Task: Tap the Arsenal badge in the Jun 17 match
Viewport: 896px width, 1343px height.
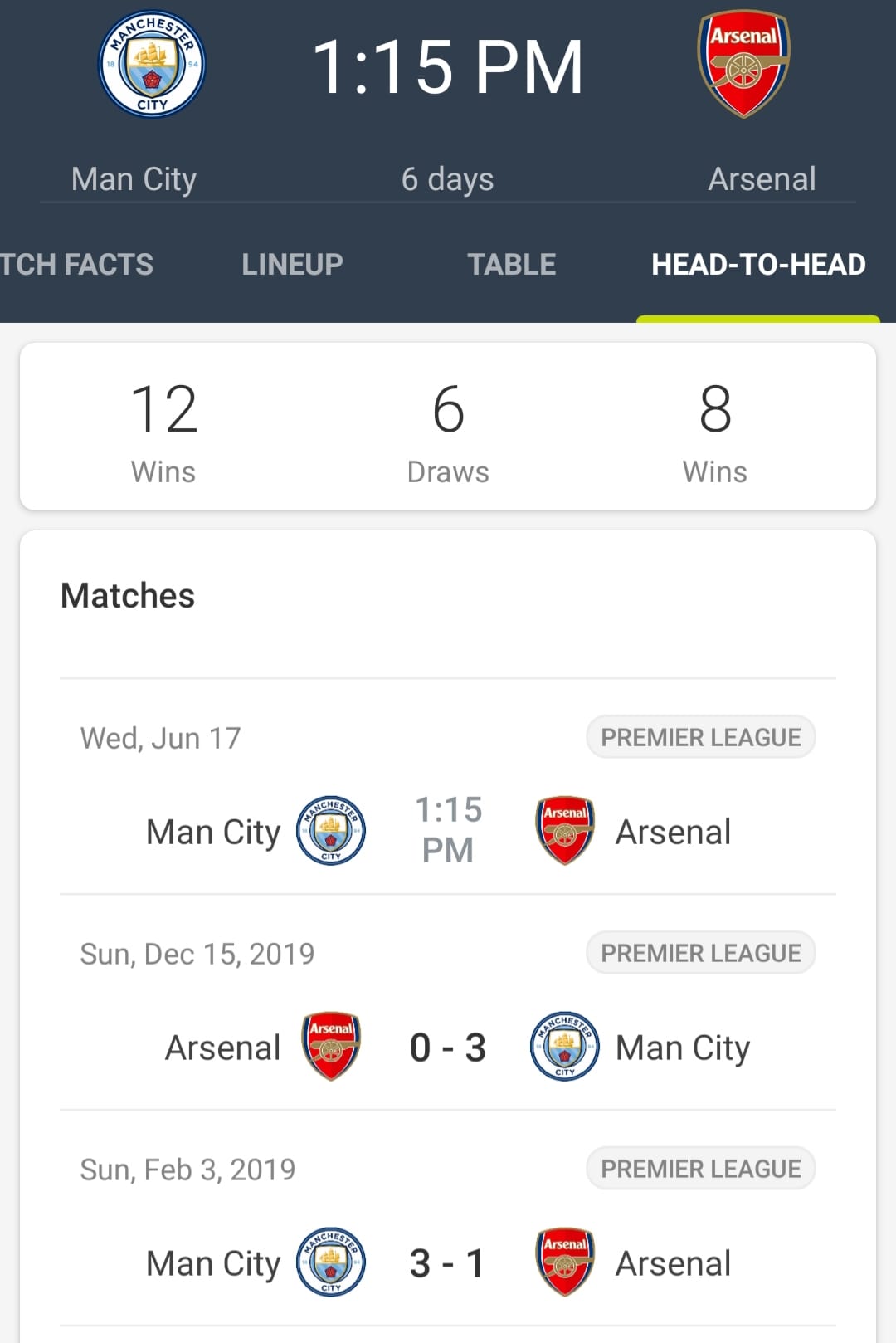Action: (565, 830)
